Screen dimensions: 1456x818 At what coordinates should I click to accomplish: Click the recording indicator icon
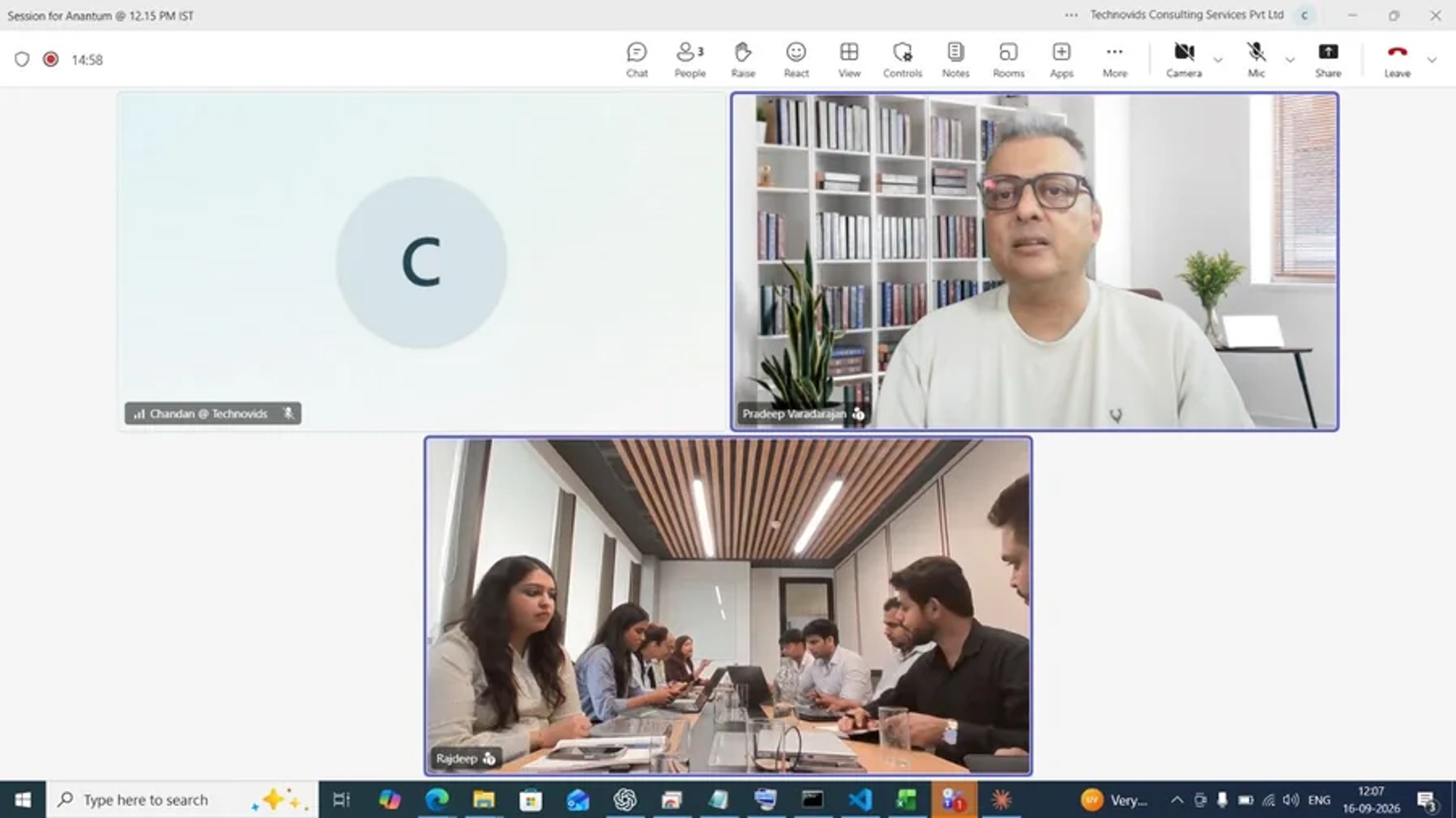click(x=50, y=60)
